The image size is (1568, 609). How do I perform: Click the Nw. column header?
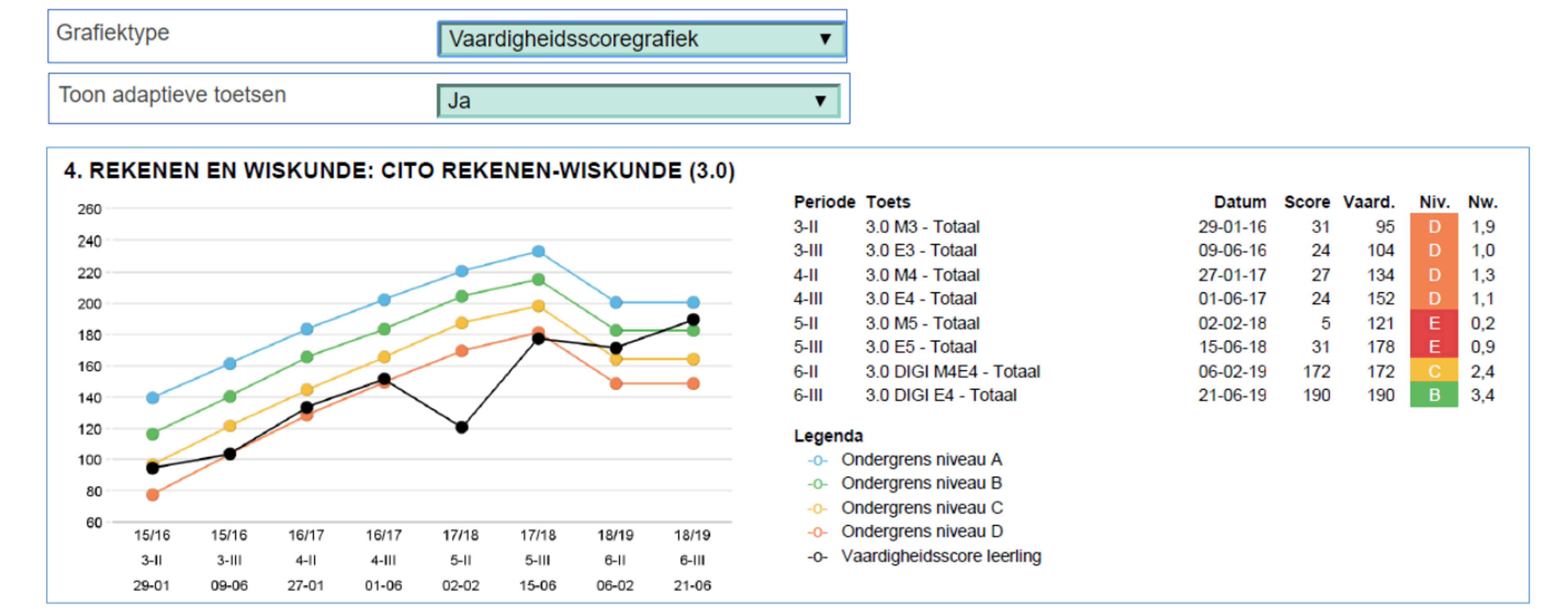click(1482, 202)
